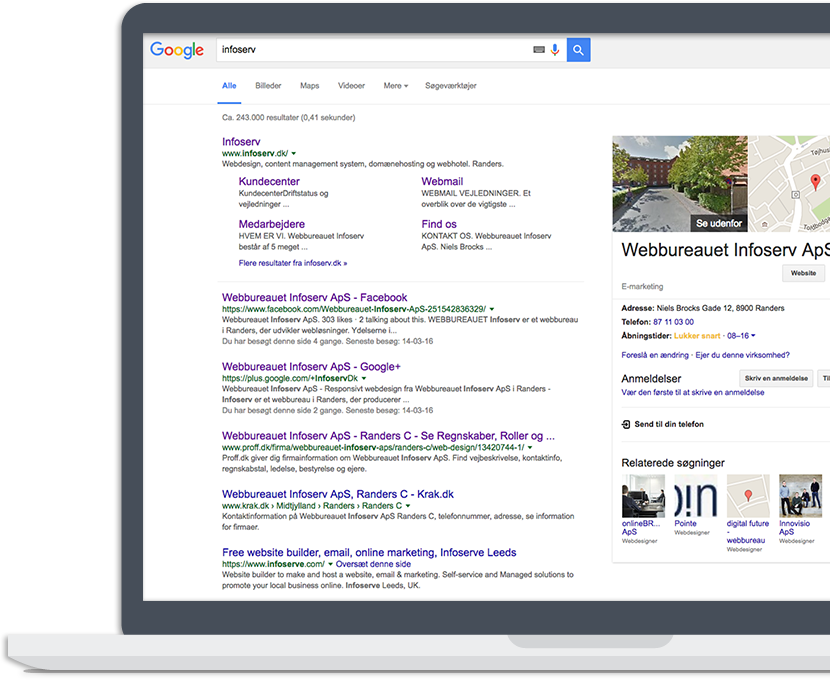Open Webbureauet Infoserv ApS - Google+ result

click(x=311, y=367)
